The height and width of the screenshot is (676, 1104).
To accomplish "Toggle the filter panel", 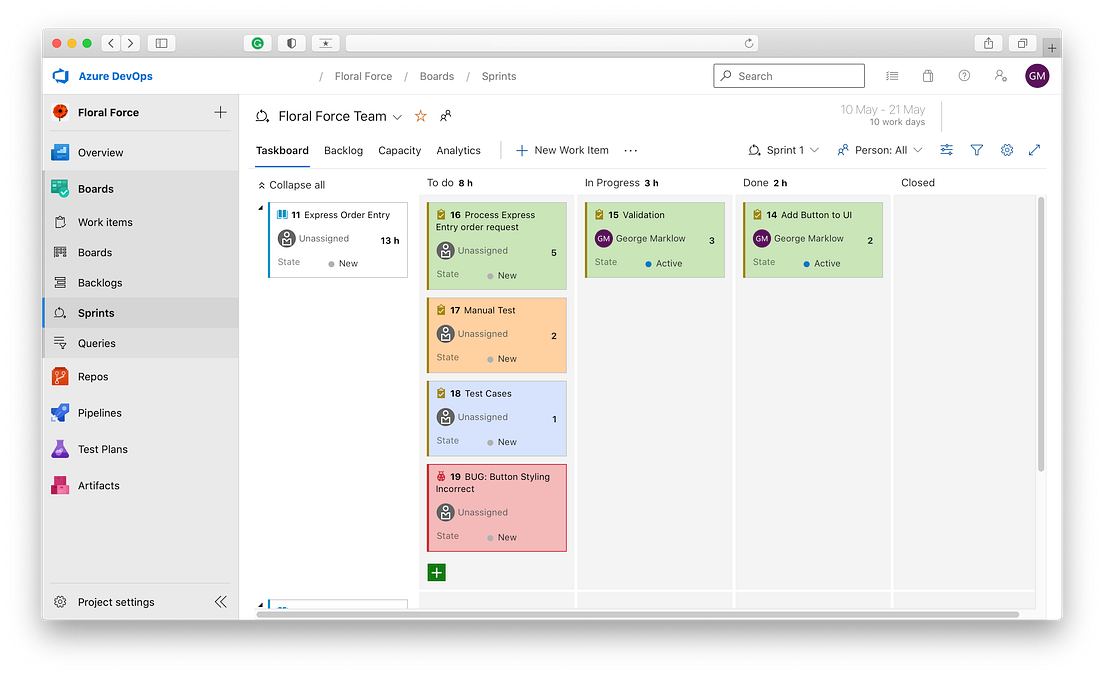I will pyautogui.click(x=977, y=150).
